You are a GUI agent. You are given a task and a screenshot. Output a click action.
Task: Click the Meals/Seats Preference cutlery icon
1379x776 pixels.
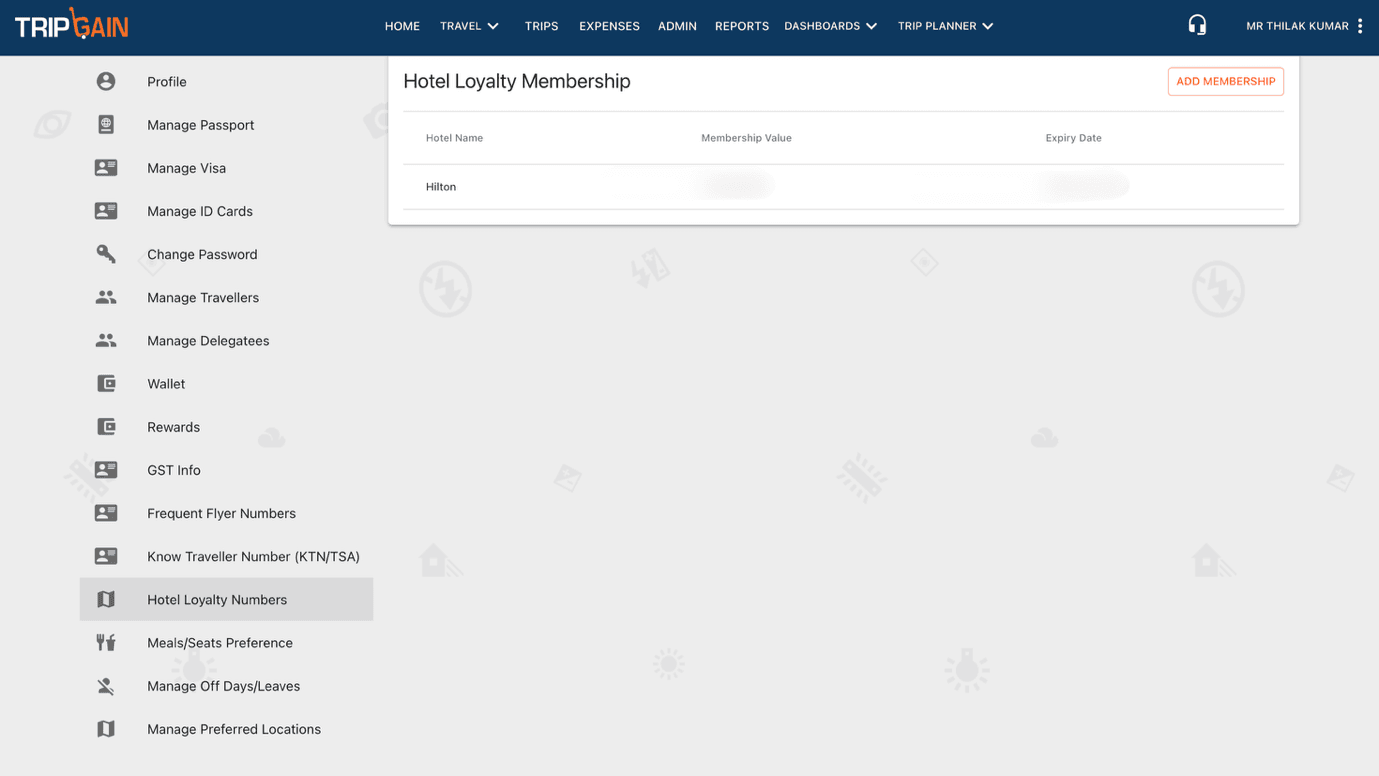(x=106, y=643)
